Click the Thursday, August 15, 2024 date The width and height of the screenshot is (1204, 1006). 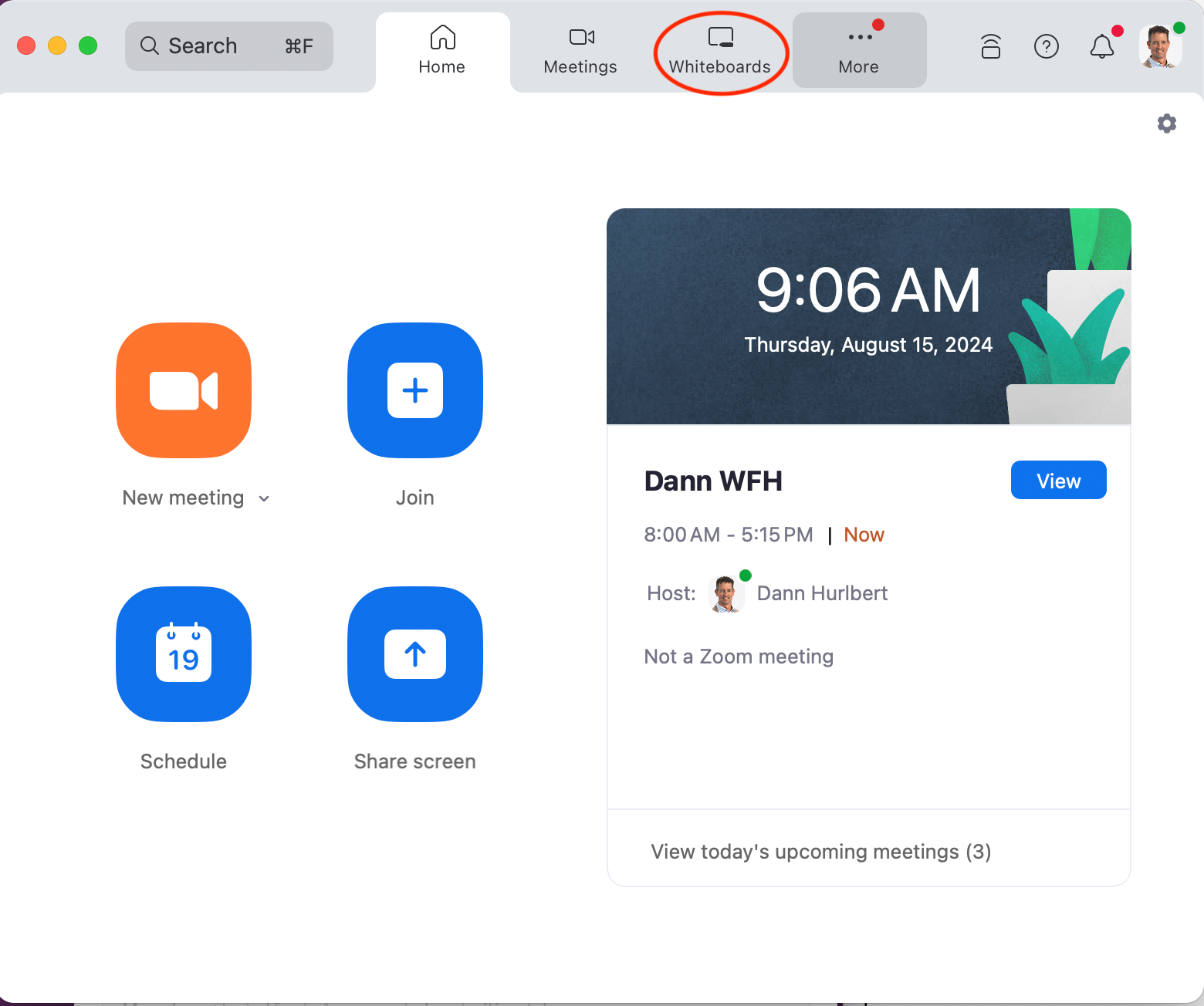(868, 344)
